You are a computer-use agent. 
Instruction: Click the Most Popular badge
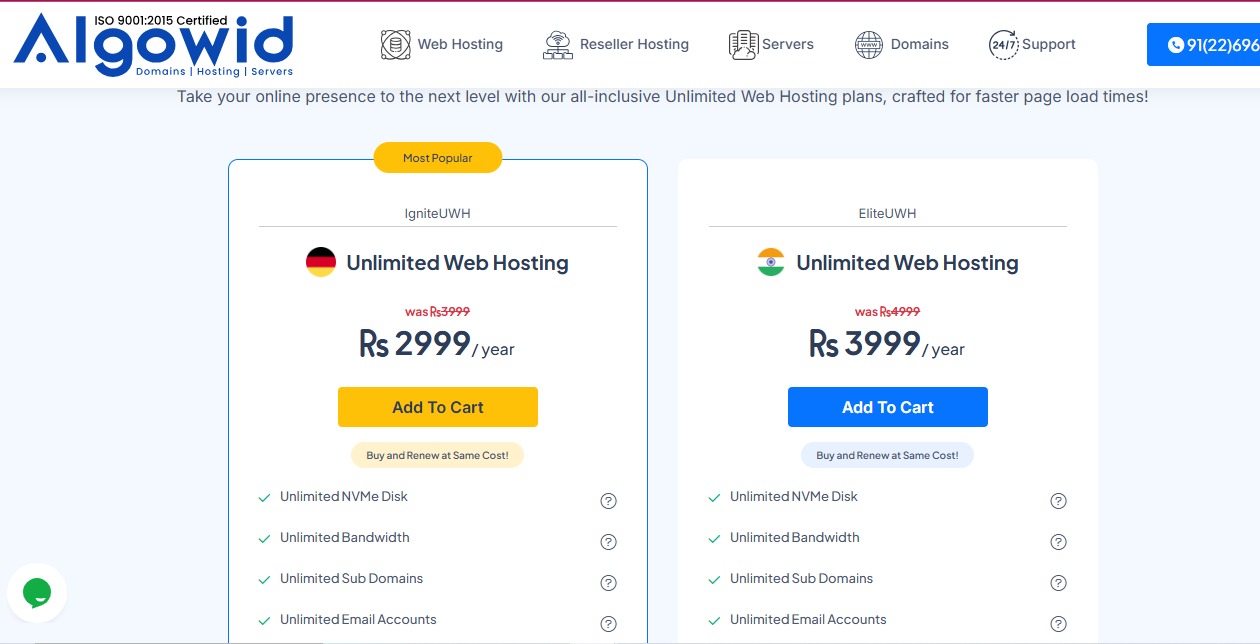(438, 158)
